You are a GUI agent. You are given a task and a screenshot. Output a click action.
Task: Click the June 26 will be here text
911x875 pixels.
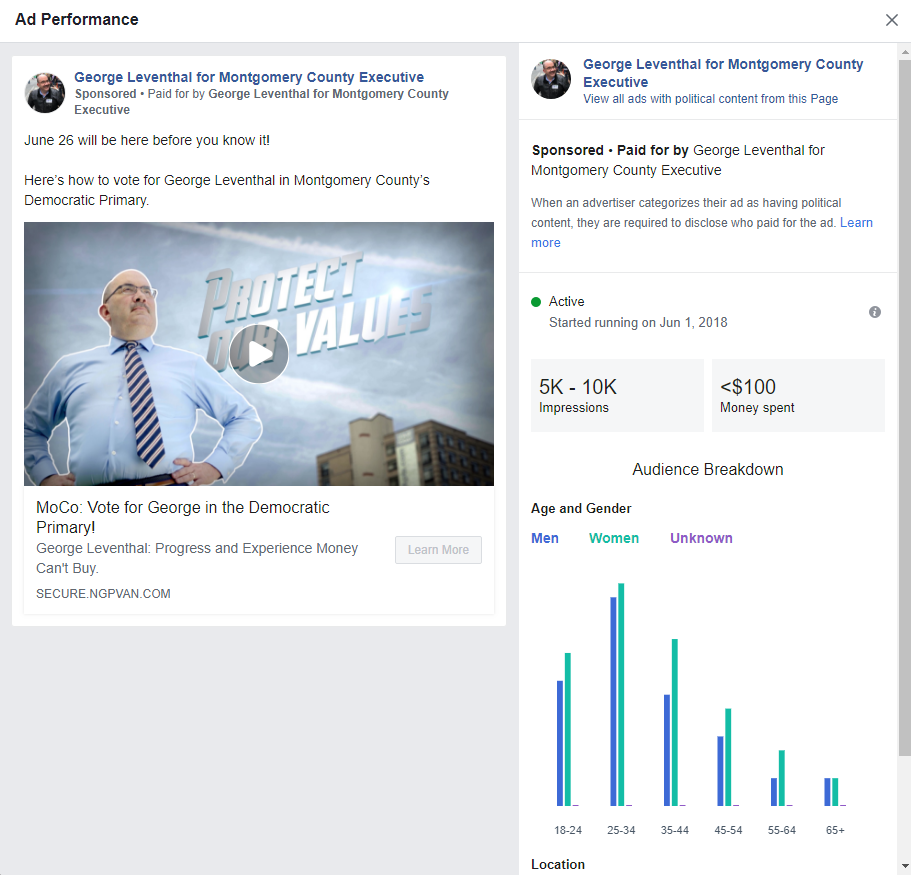[x=147, y=140]
